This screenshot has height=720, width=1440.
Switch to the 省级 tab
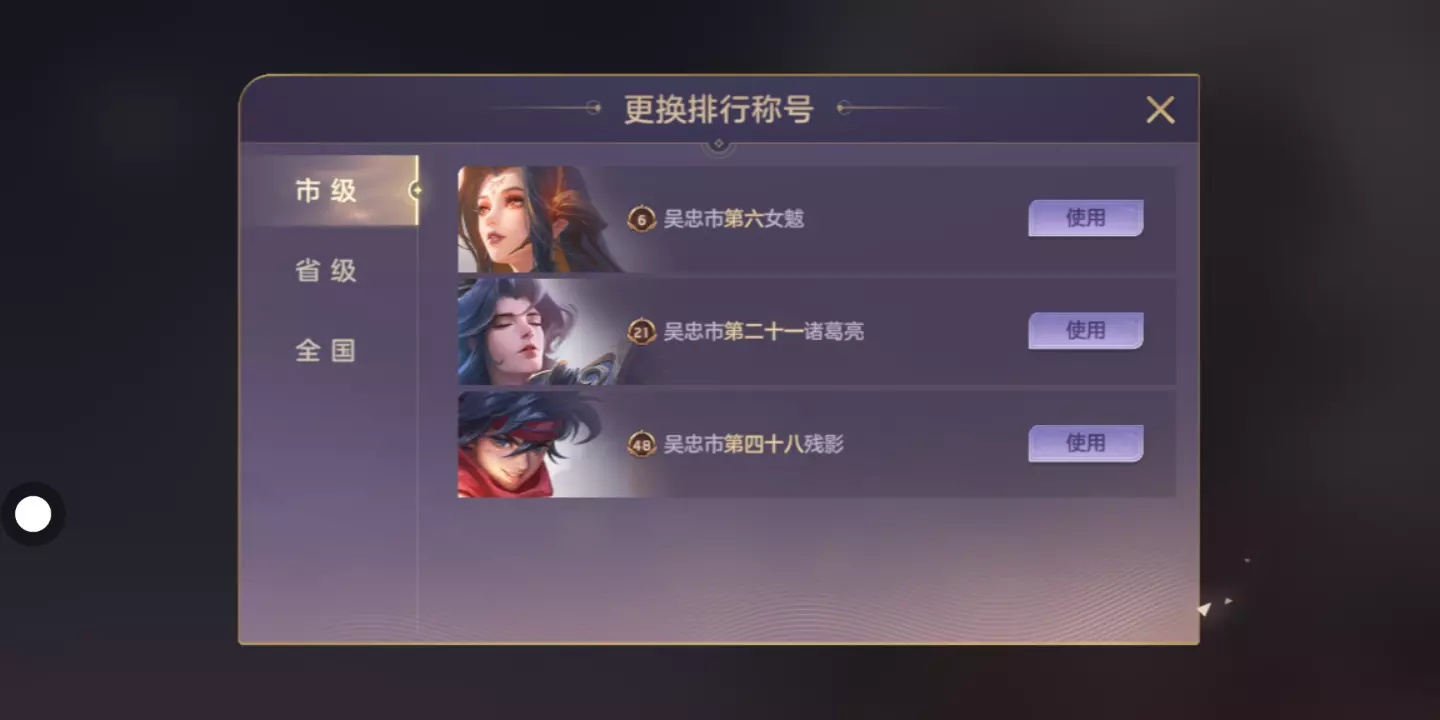point(326,270)
